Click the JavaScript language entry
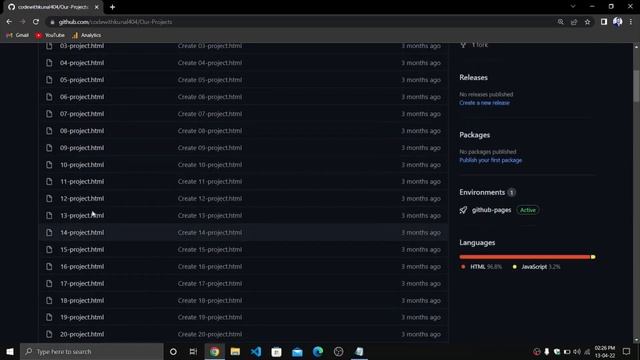This screenshot has width=640, height=360. coord(537,267)
